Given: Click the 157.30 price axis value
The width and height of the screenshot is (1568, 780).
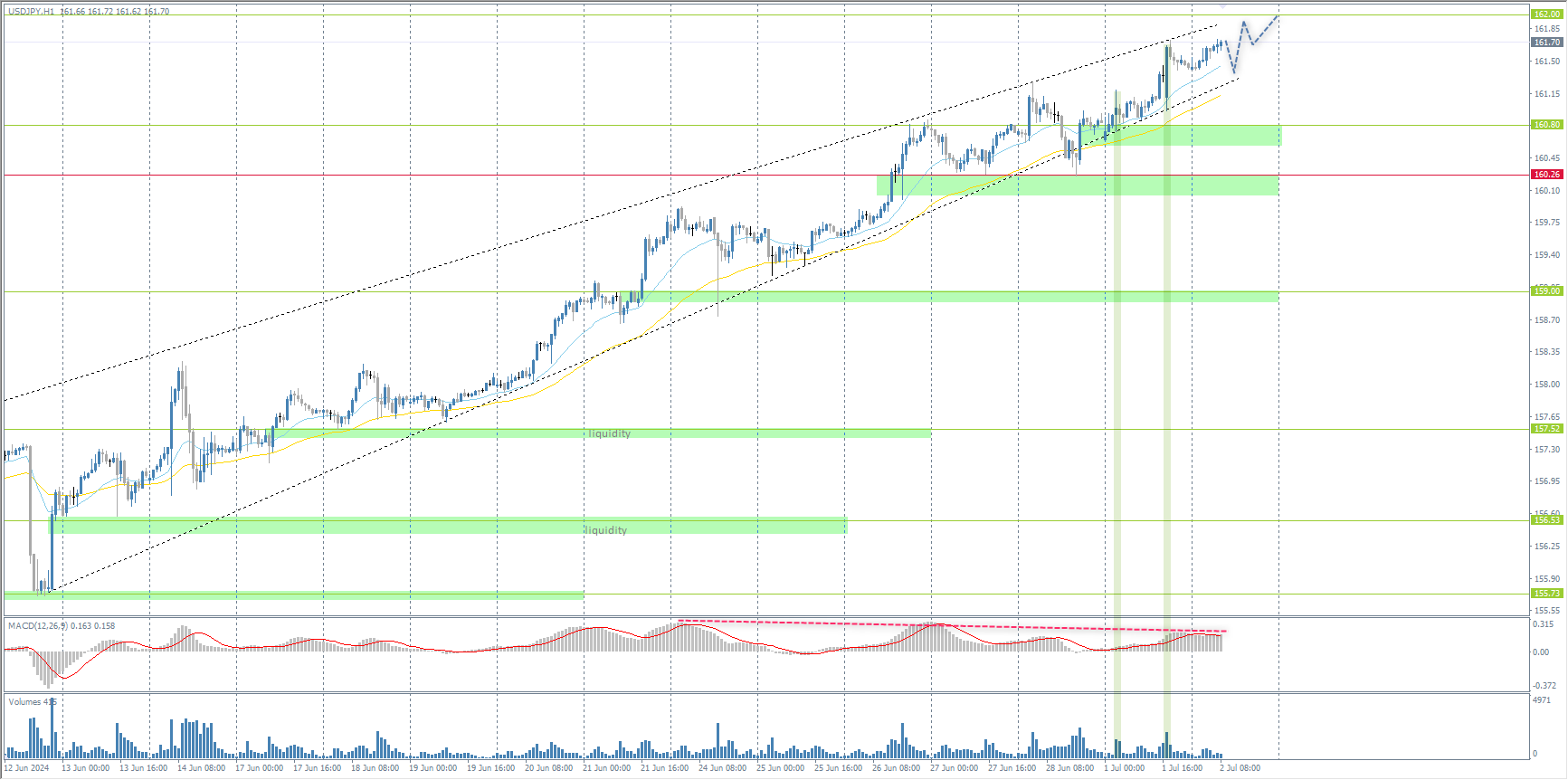Looking at the screenshot, I should (x=1547, y=450).
